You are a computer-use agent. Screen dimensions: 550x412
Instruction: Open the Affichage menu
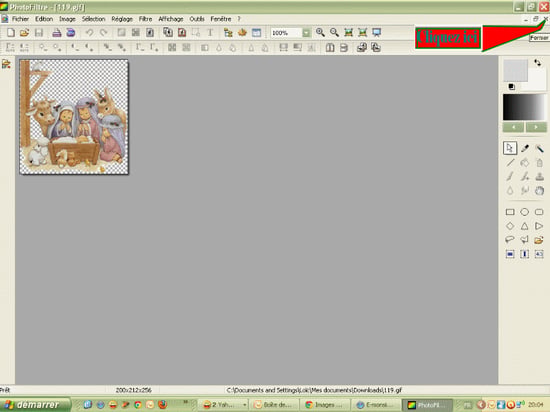coord(171,19)
